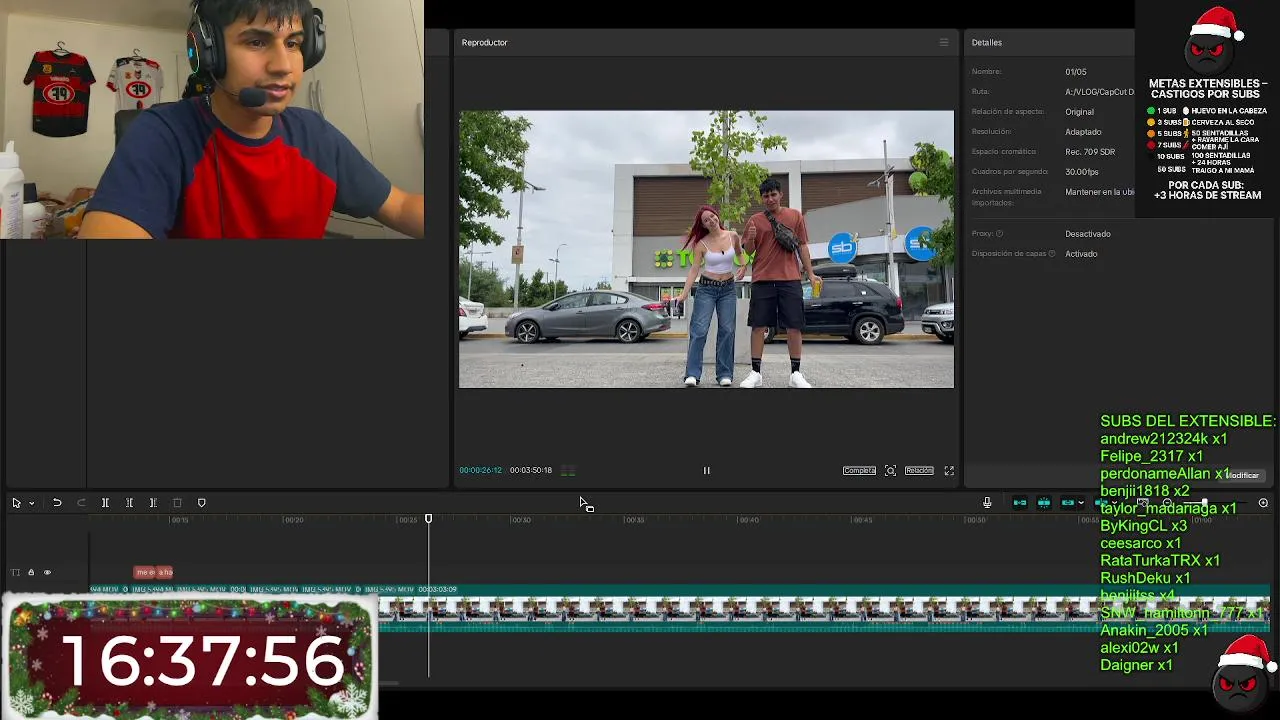Click the current timecode 00:00:26:12
This screenshot has width=1280, height=720.
pyautogui.click(x=480, y=470)
